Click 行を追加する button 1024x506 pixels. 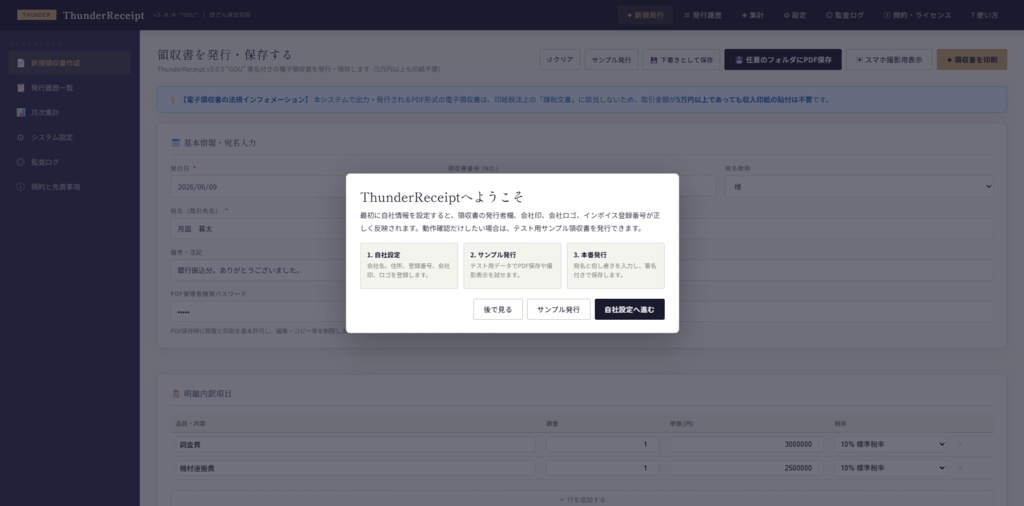pyautogui.click(x=582, y=499)
